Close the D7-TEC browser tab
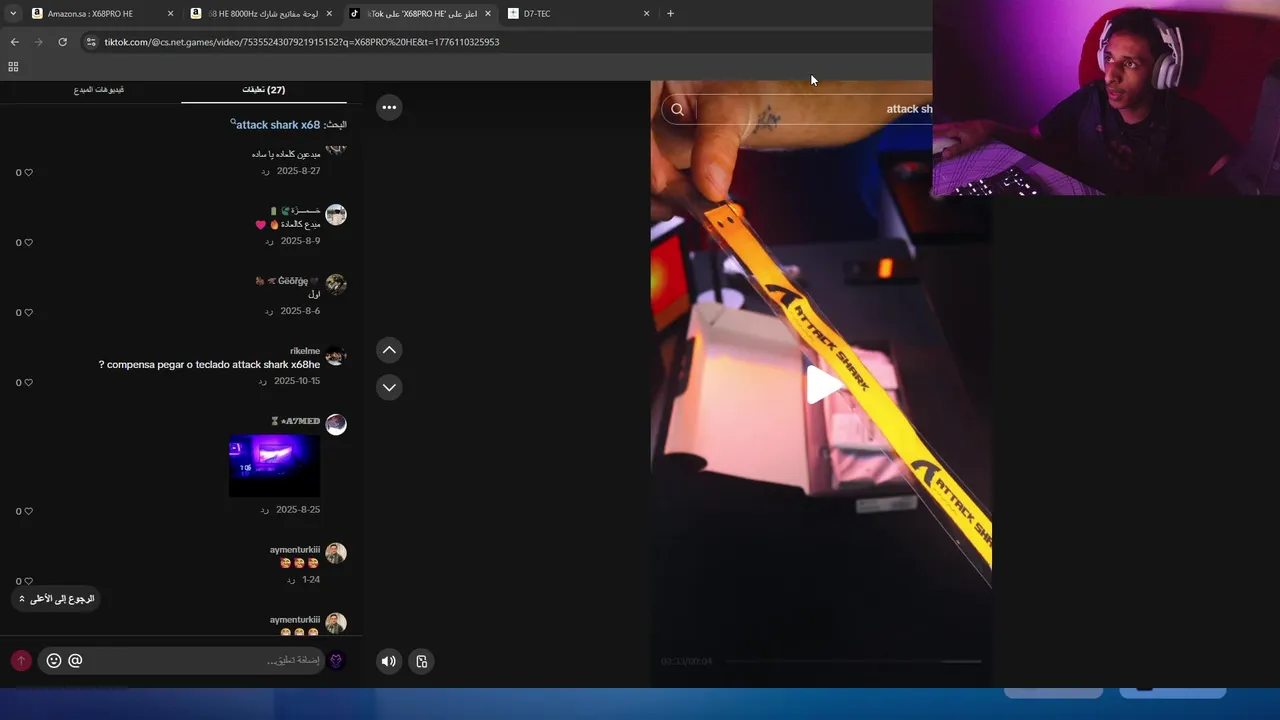 click(646, 14)
